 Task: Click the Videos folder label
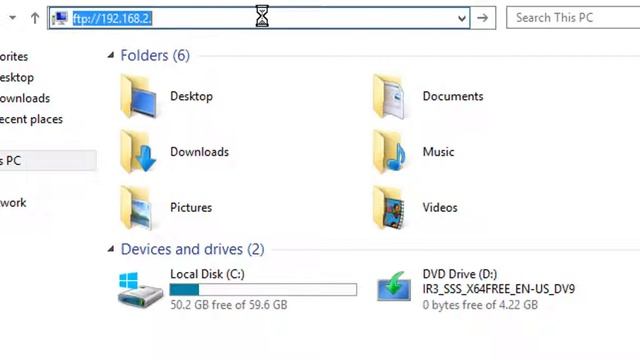pyautogui.click(x=440, y=207)
